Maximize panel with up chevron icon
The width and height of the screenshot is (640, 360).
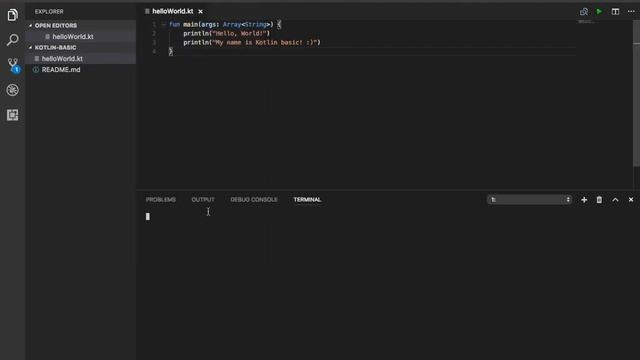615,200
